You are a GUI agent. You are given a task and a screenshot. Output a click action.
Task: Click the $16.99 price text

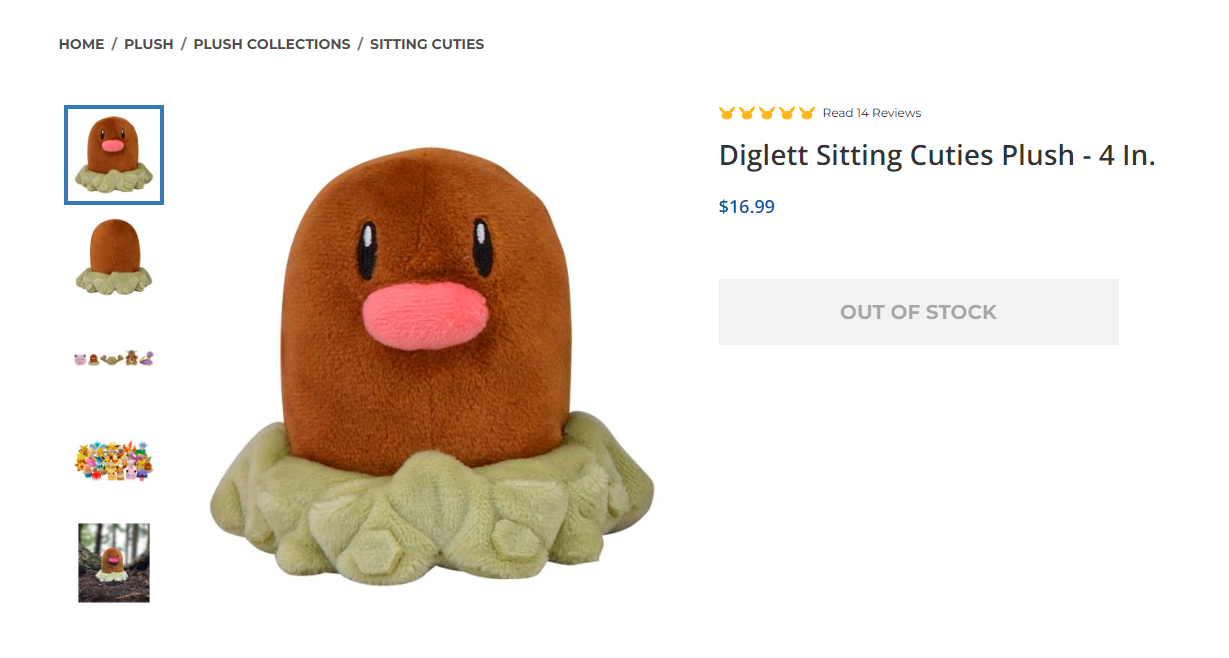[747, 207]
